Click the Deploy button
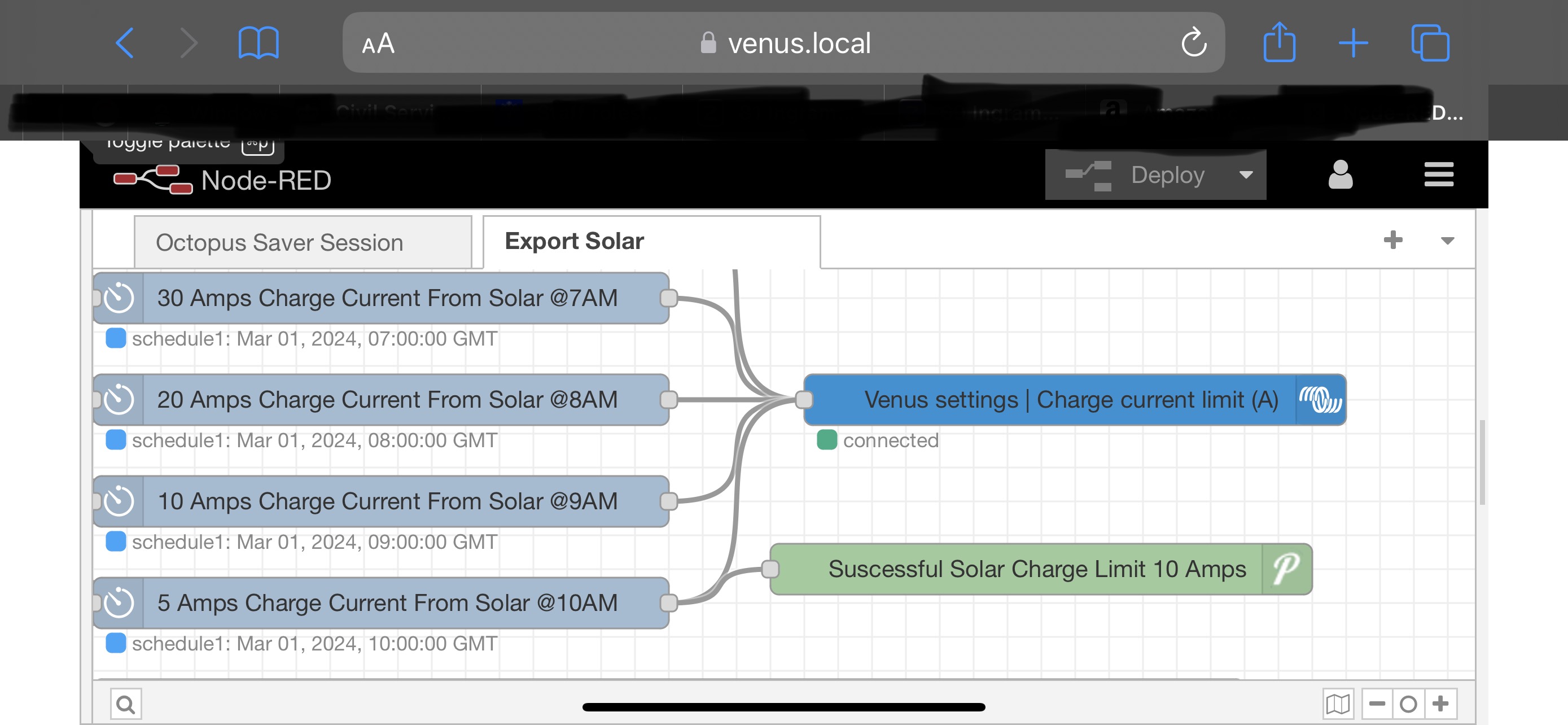Screen dimensions: 1568x725 1137,175
